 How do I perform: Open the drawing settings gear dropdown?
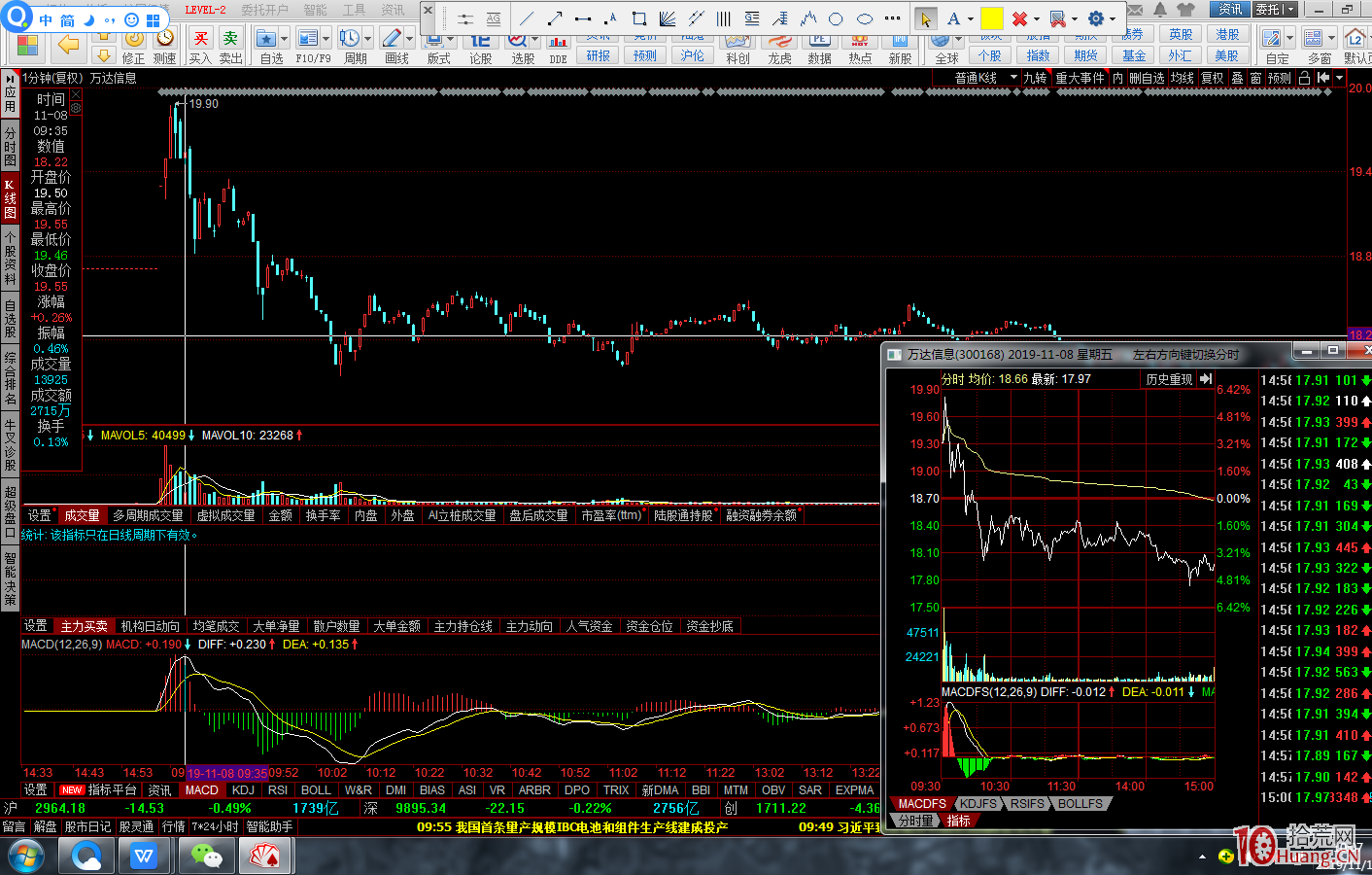coord(1113,19)
